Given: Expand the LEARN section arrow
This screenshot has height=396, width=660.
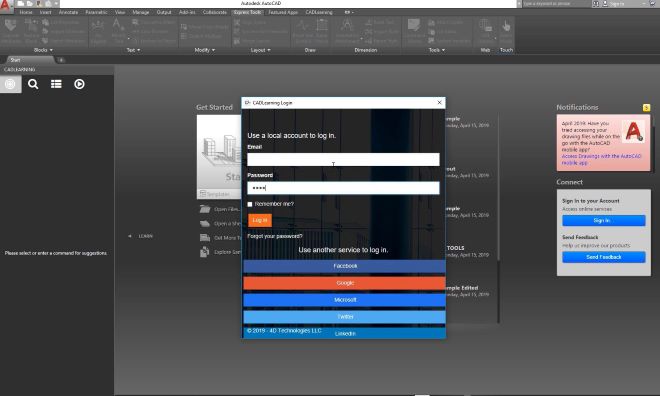Looking at the screenshot, I should (130, 236).
